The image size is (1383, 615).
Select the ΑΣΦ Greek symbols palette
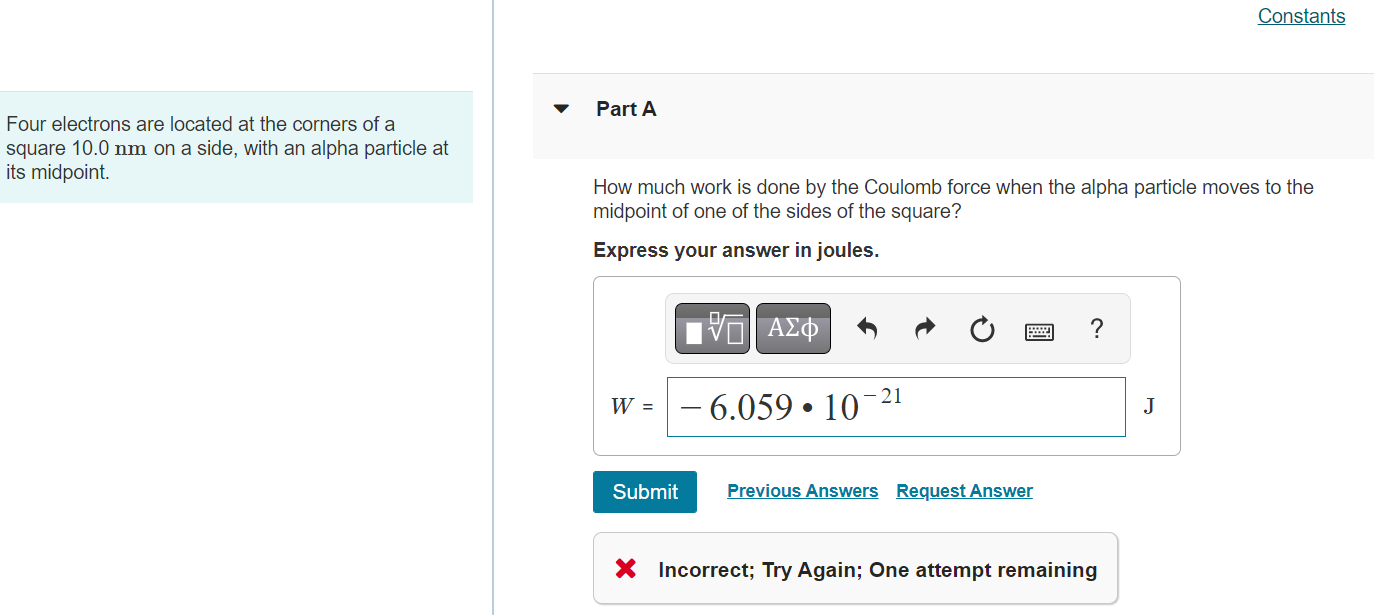point(793,328)
